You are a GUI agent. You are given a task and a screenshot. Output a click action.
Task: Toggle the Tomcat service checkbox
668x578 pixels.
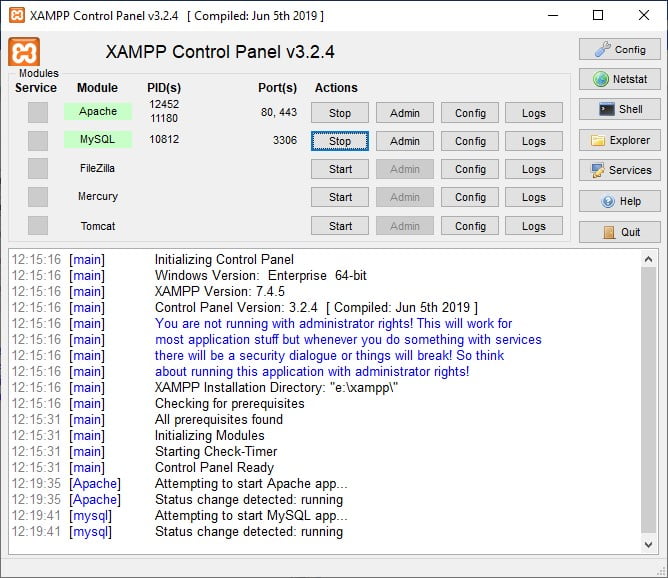pyautogui.click(x=38, y=225)
